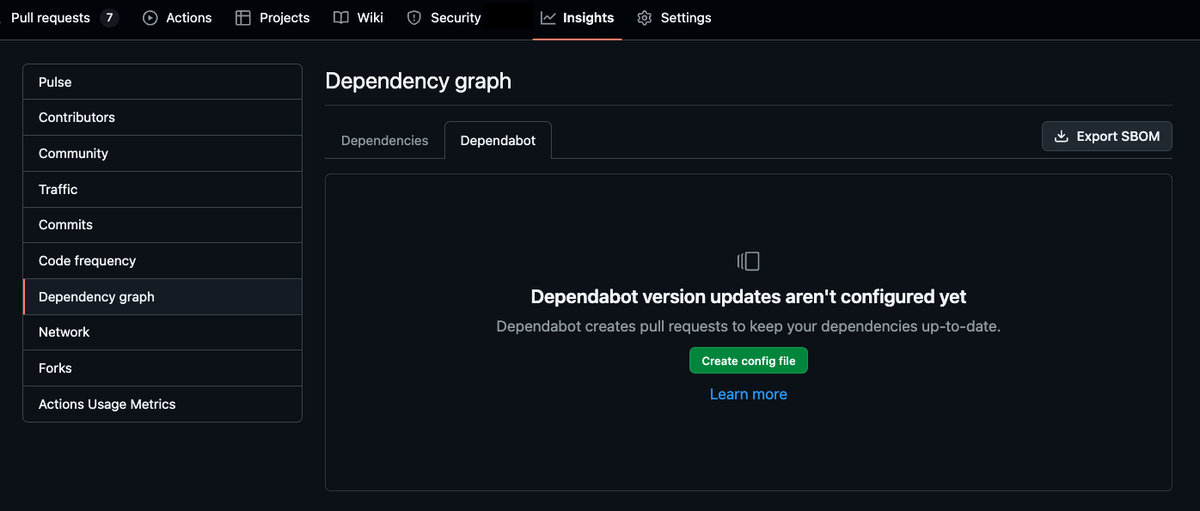Image resolution: width=1200 pixels, height=511 pixels.
Task: Click the Insights graph icon
Action: [548, 18]
